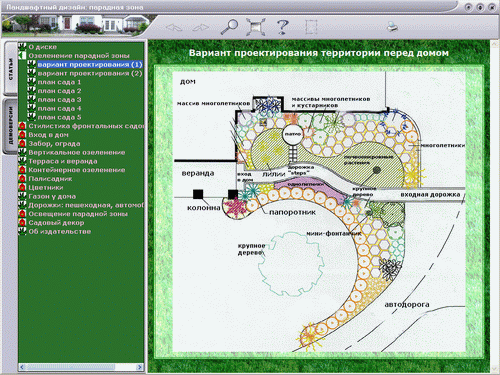Click the back navigation arrow
The image size is (500, 375).
174,27
